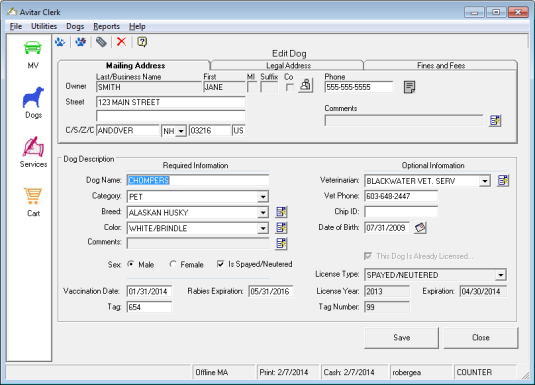Click the city ANDOVER field

click(x=128, y=130)
